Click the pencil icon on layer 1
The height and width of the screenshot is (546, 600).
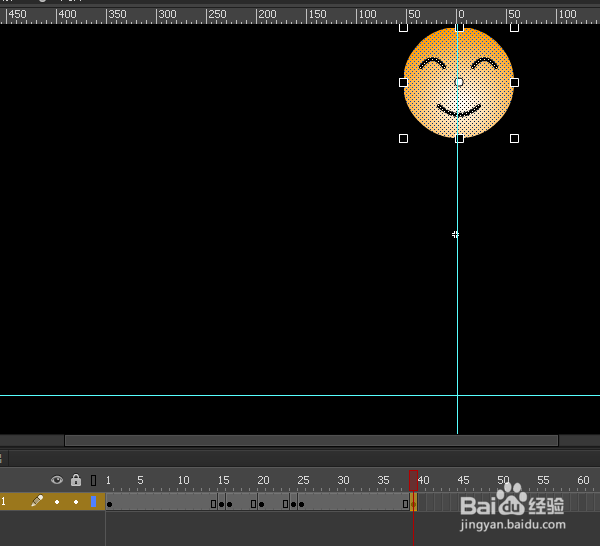coord(37,500)
